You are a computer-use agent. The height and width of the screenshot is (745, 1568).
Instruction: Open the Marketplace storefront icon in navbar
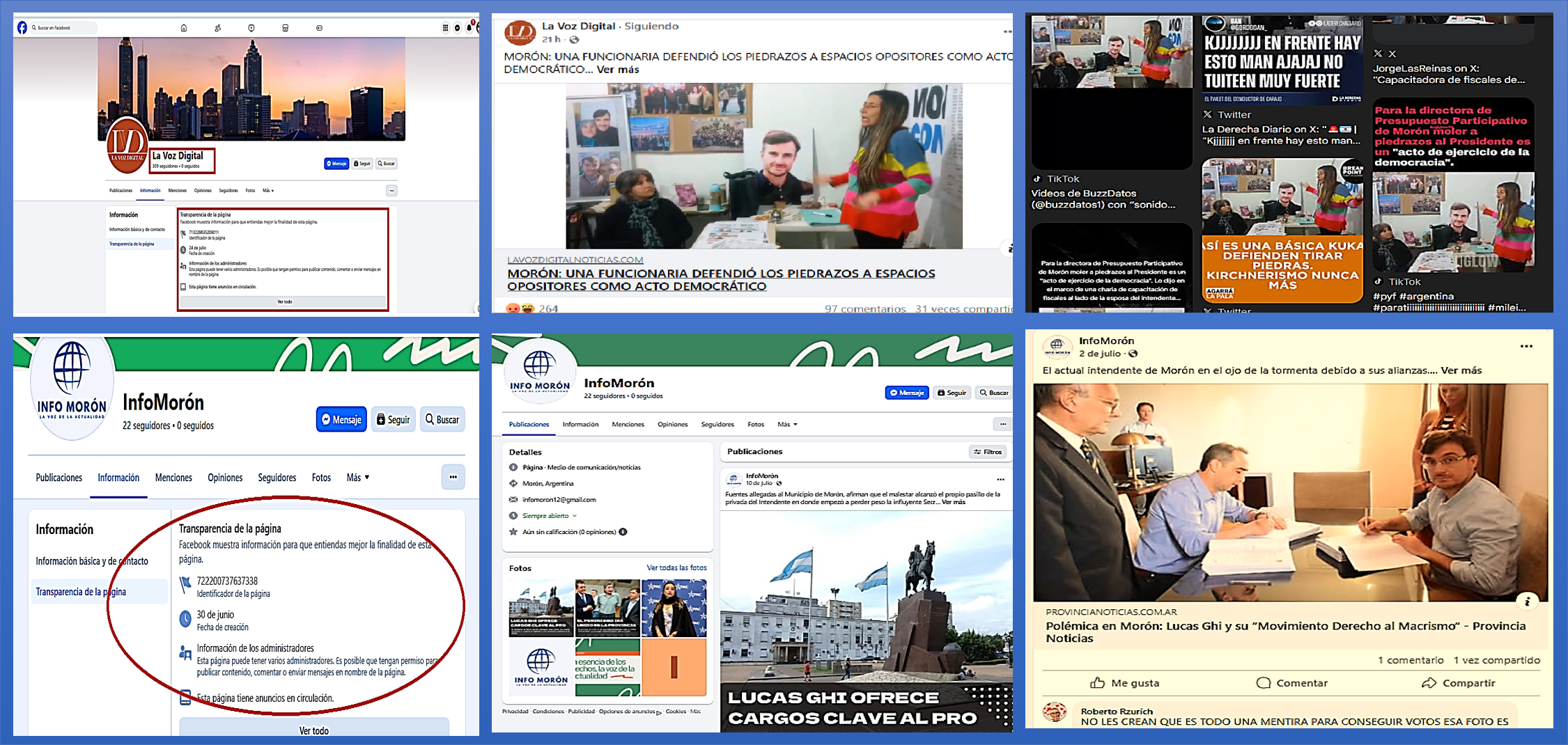285,28
